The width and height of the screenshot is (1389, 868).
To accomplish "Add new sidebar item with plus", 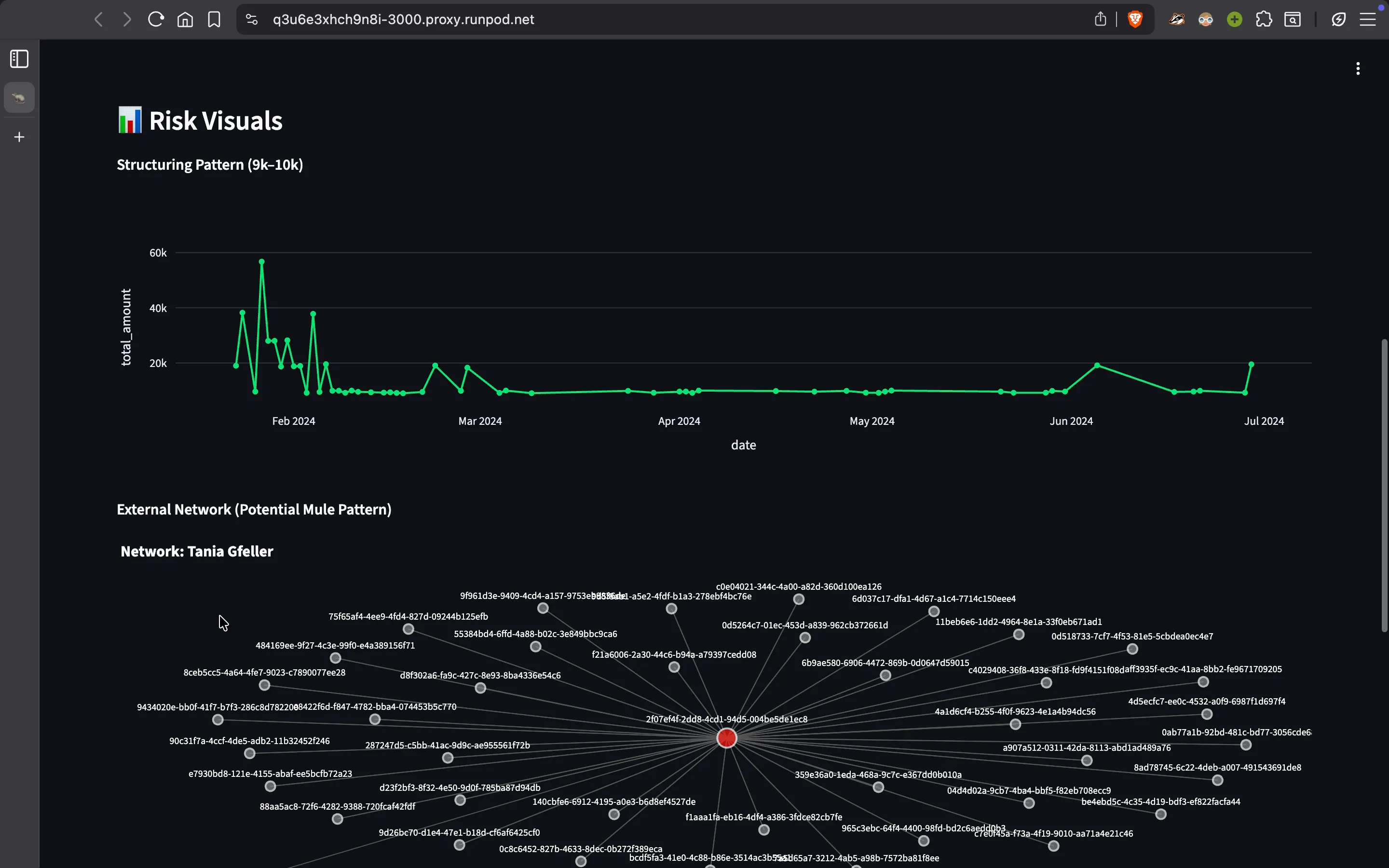I will coord(19,137).
